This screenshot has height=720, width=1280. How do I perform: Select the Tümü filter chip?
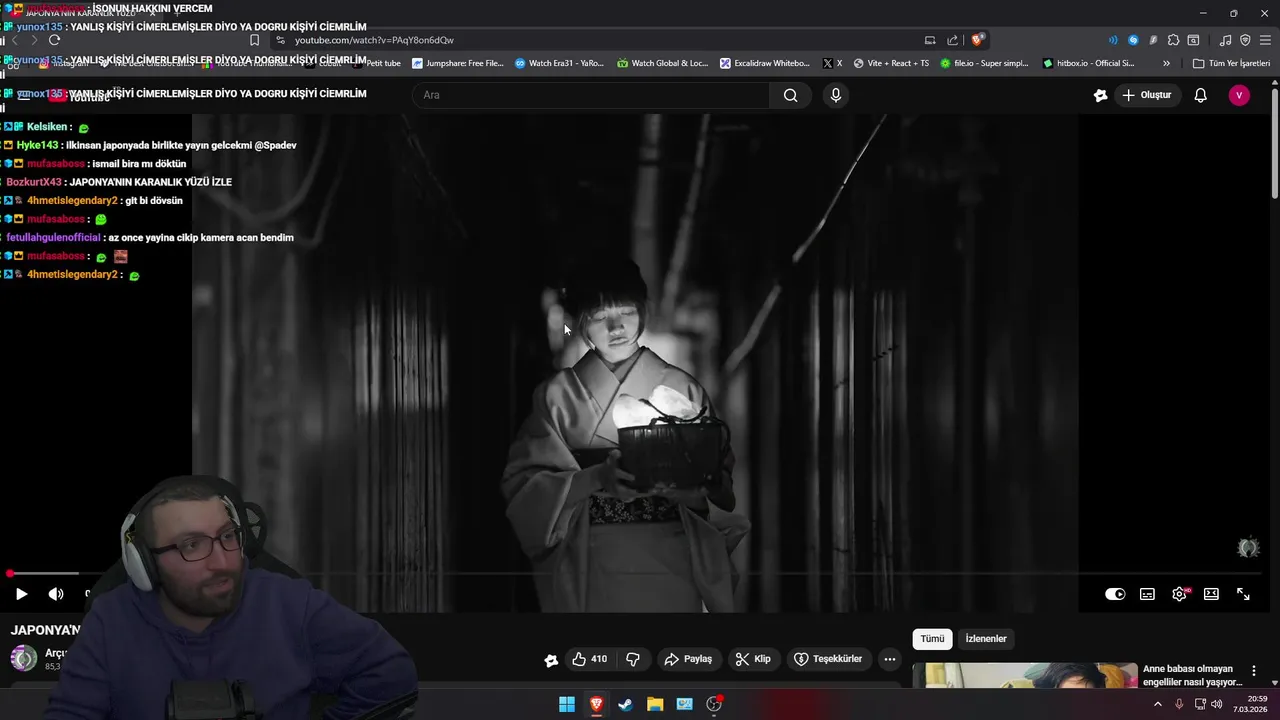pos(932,639)
